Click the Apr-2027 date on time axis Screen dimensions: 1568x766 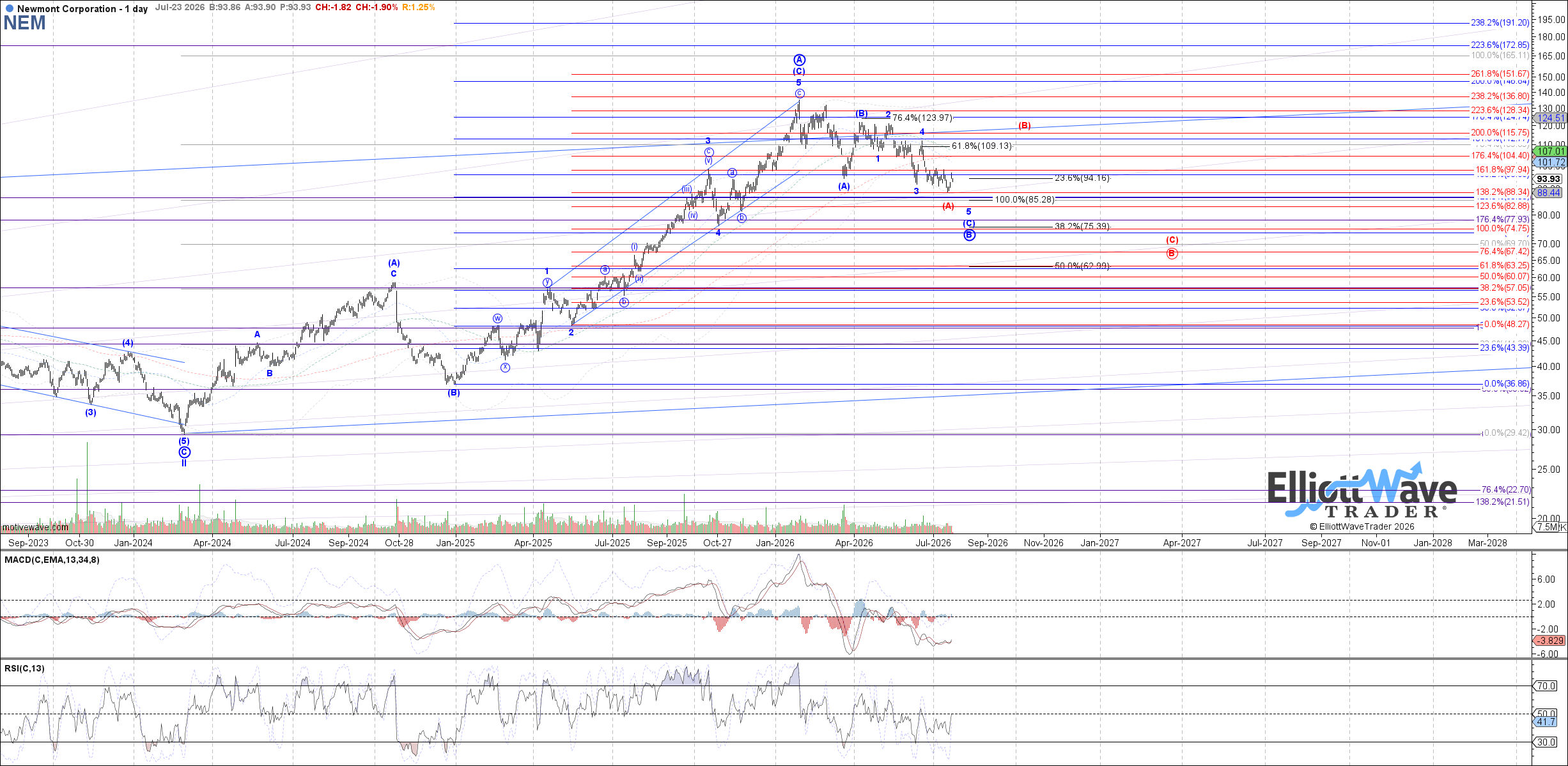click(1182, 543)
